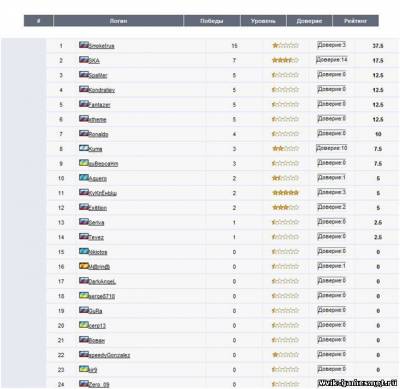This screenshot has height=389, width=400.
Task: Click the flag icon beside SKA
Action: coord(83,60)
